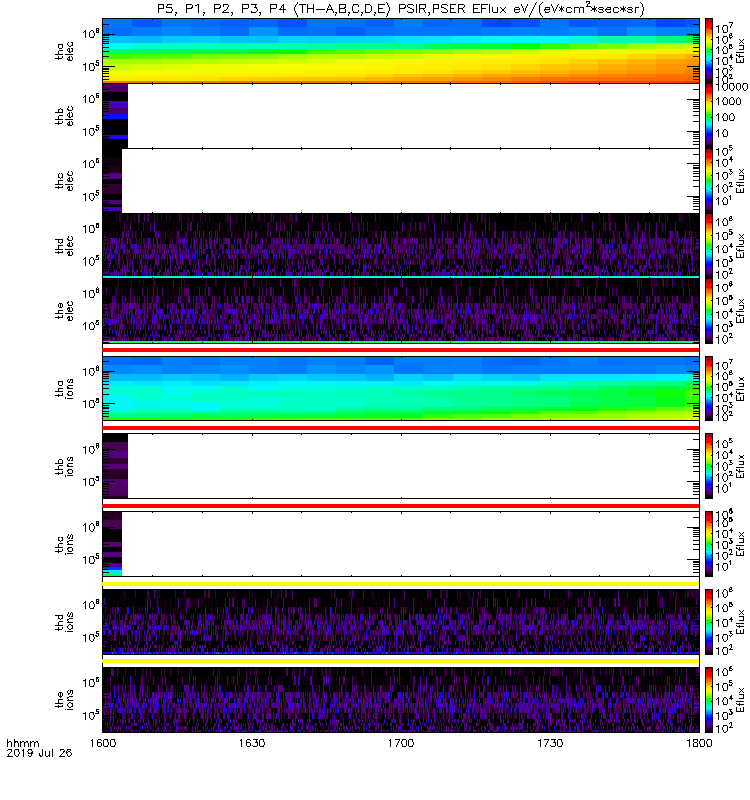Click the thb ions data strip at 1600
The image size is (750, 800).
115,466
